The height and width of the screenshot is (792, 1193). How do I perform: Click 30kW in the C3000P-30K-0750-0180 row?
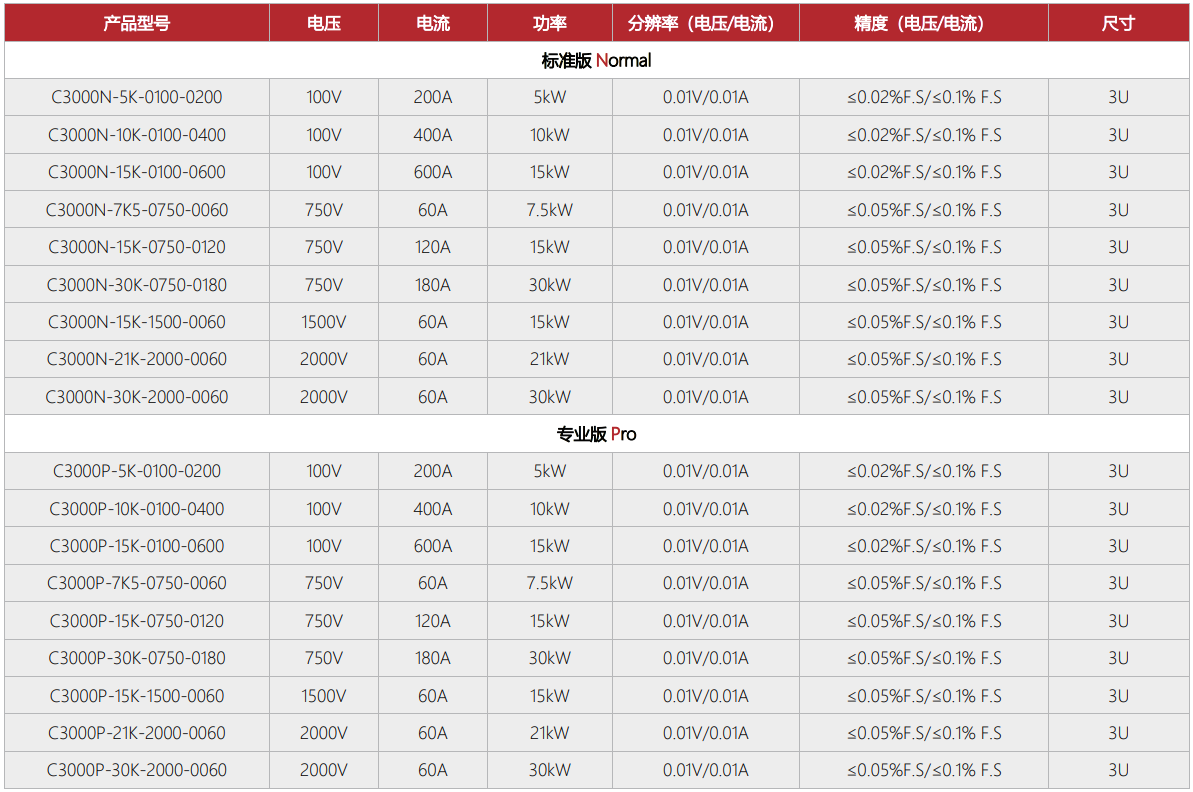click(x=549, y=658)
